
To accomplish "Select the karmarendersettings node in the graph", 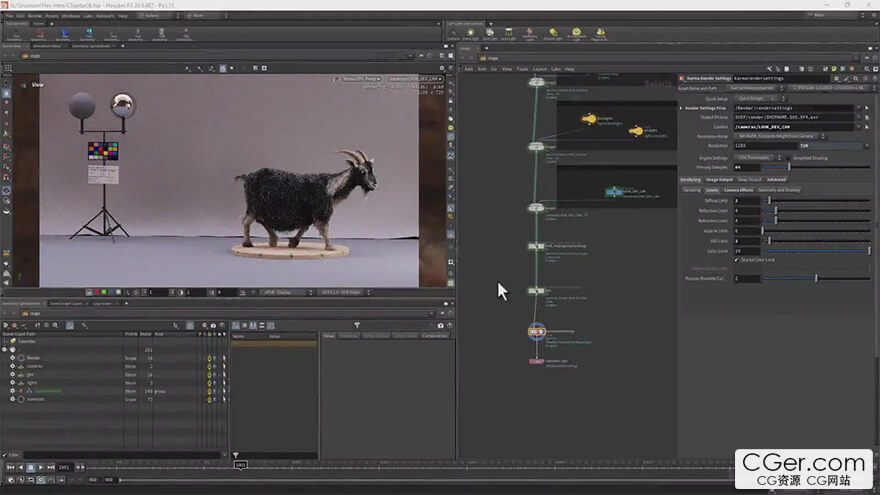I will point(536,330).
